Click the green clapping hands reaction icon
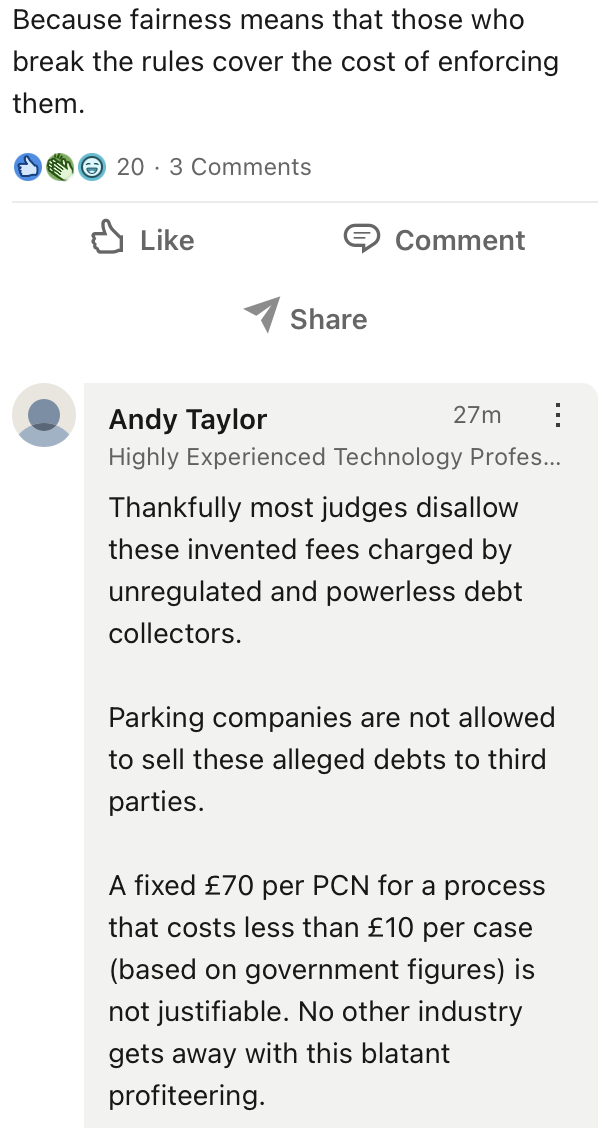The width and height of the screenshot is (615, 1128). point(59,167)
